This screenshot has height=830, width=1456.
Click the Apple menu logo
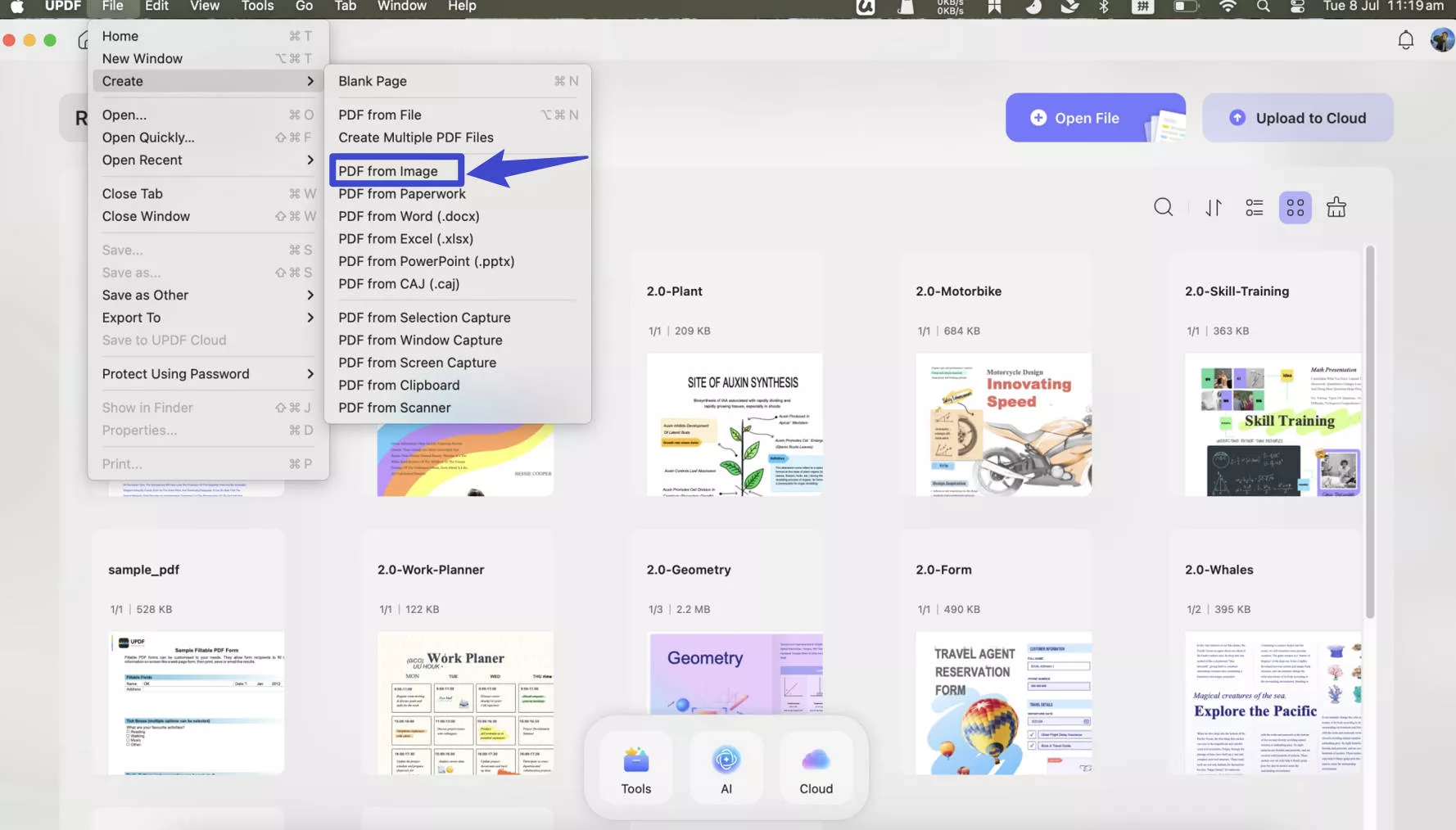point(16,7)
